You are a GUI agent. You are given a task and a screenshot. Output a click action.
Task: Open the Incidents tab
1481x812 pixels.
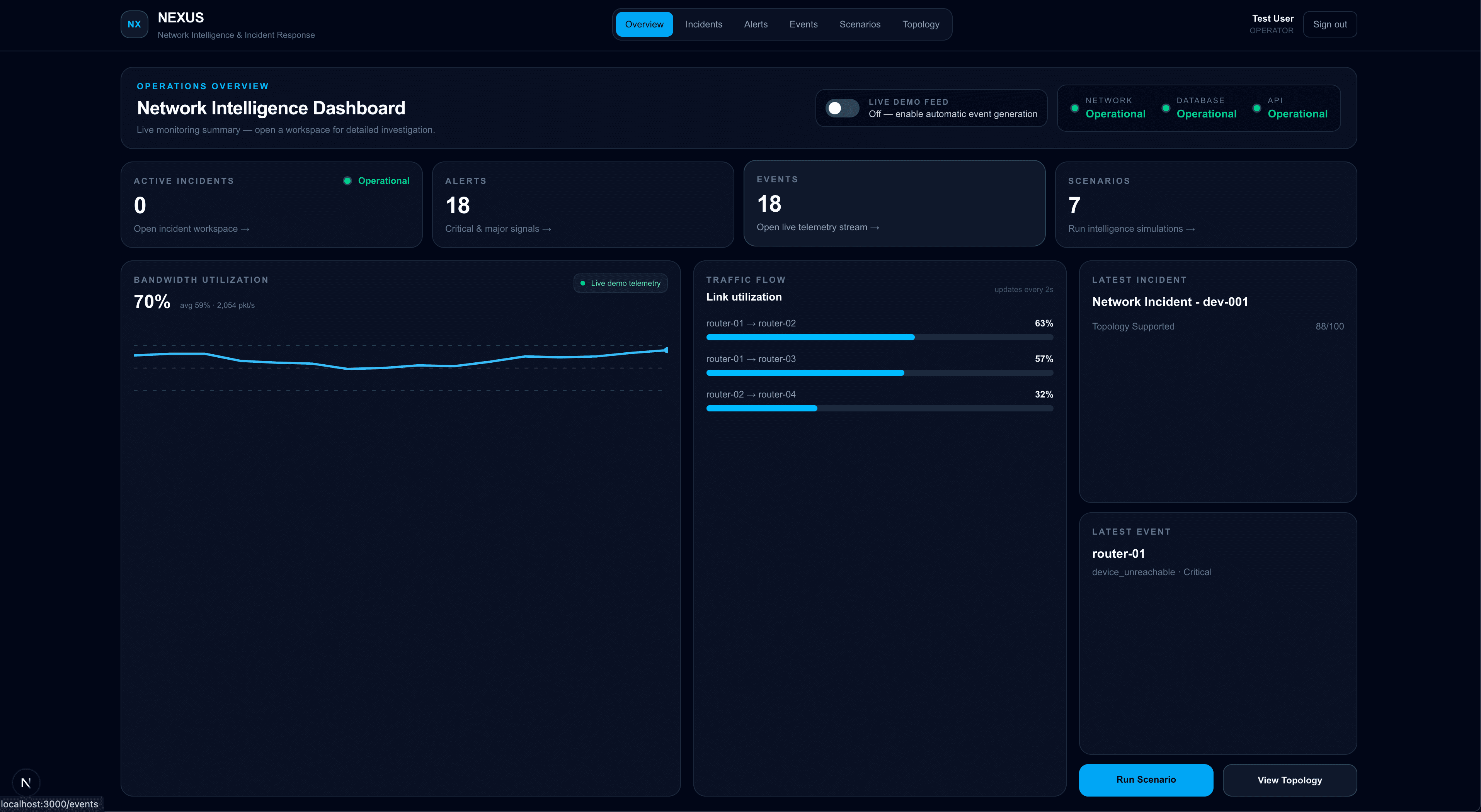point(704,24)
